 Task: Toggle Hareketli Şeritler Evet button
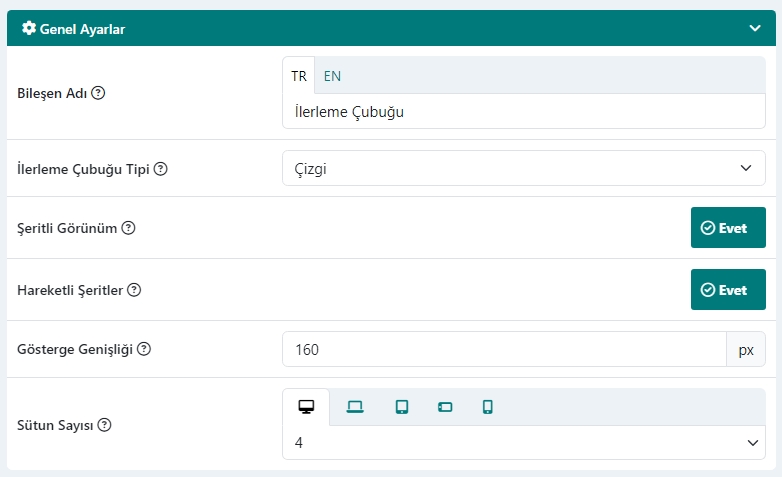click(x=728, y=289)
